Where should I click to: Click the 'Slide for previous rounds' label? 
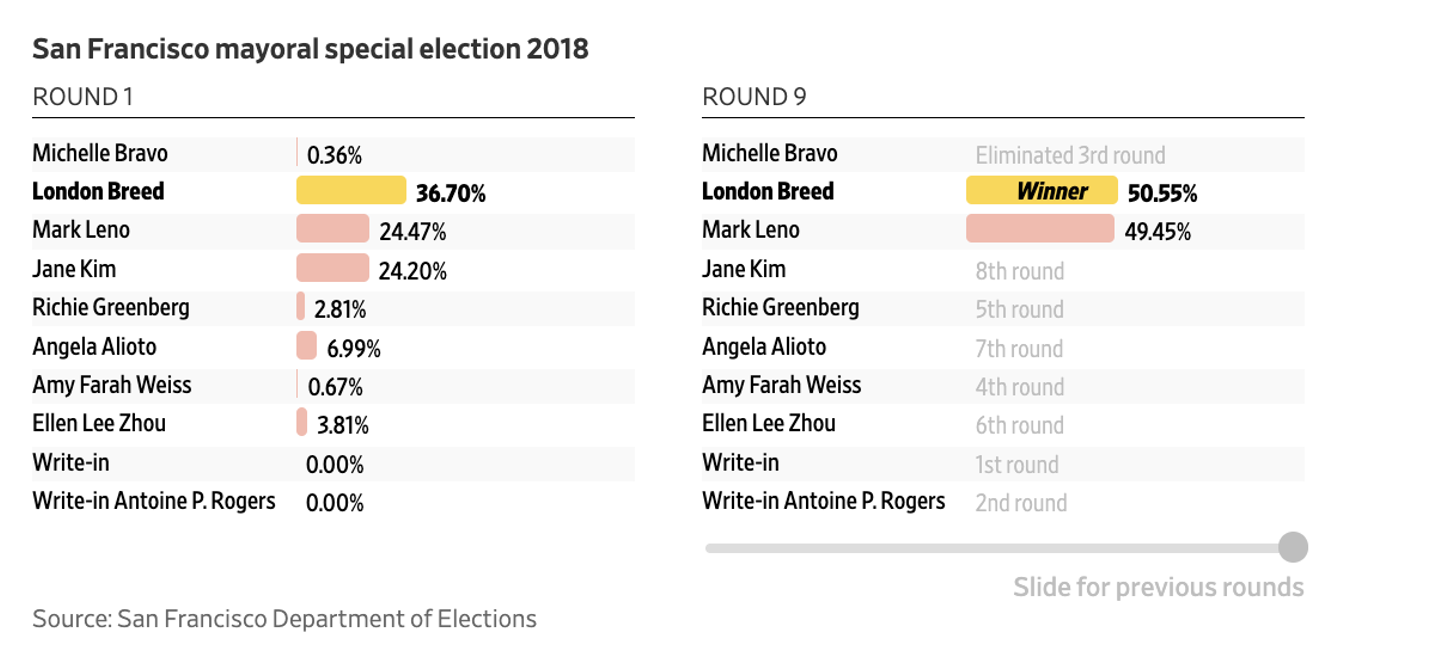pyautogui.click(x=1158, y=586)
